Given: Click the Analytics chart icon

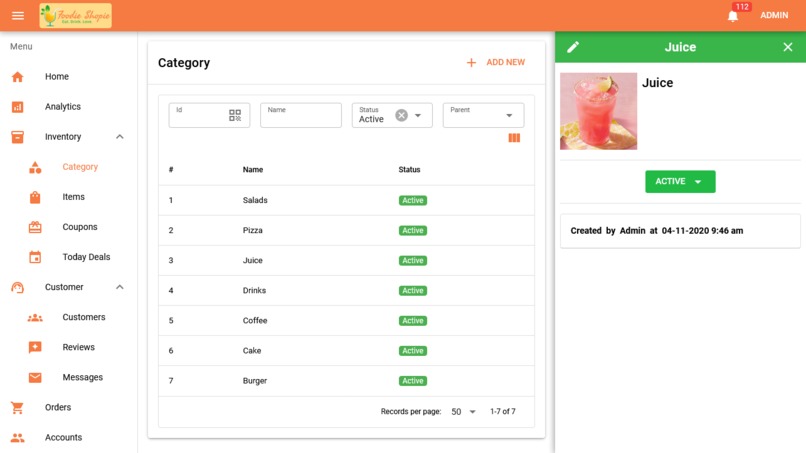Looking at the screenshot, I should (x=17, y=107).
